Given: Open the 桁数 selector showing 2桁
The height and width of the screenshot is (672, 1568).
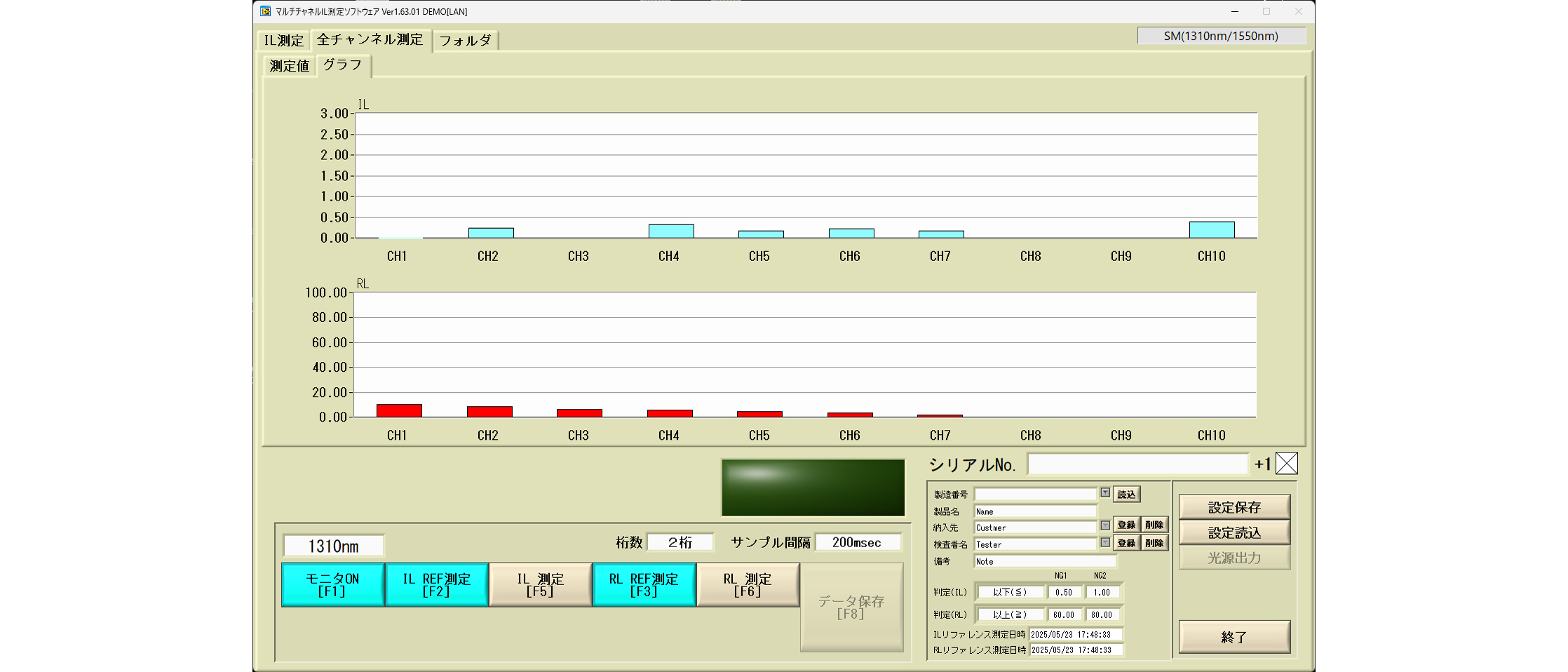Looking at the screenshot, I should 680,542.
